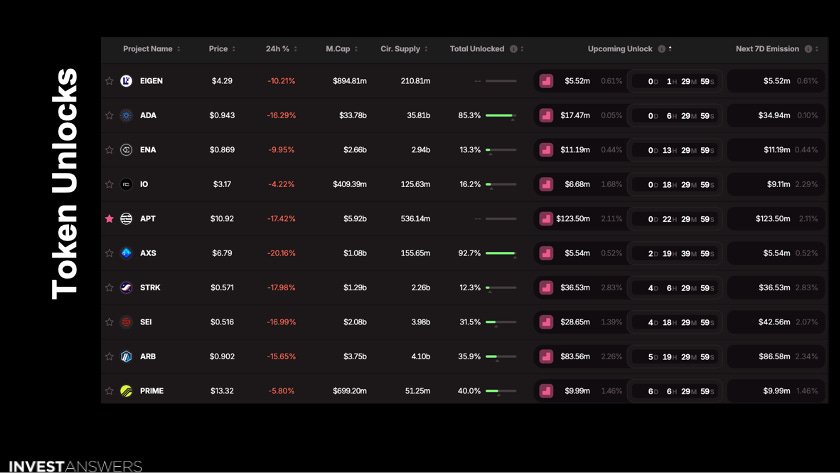Open the Next 7D Emission info icon
This screenshot has width=840, height=473.
coord(808,49)
